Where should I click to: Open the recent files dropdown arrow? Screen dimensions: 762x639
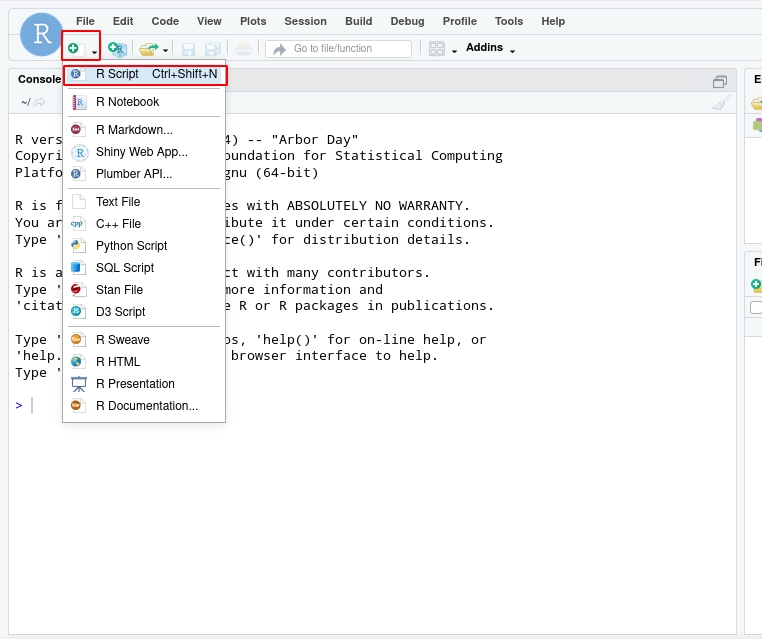click(x=166, y=49)
